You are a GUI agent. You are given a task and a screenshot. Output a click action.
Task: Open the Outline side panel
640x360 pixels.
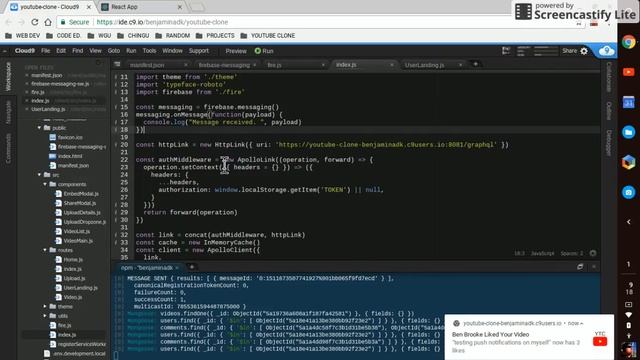(609, 111)
